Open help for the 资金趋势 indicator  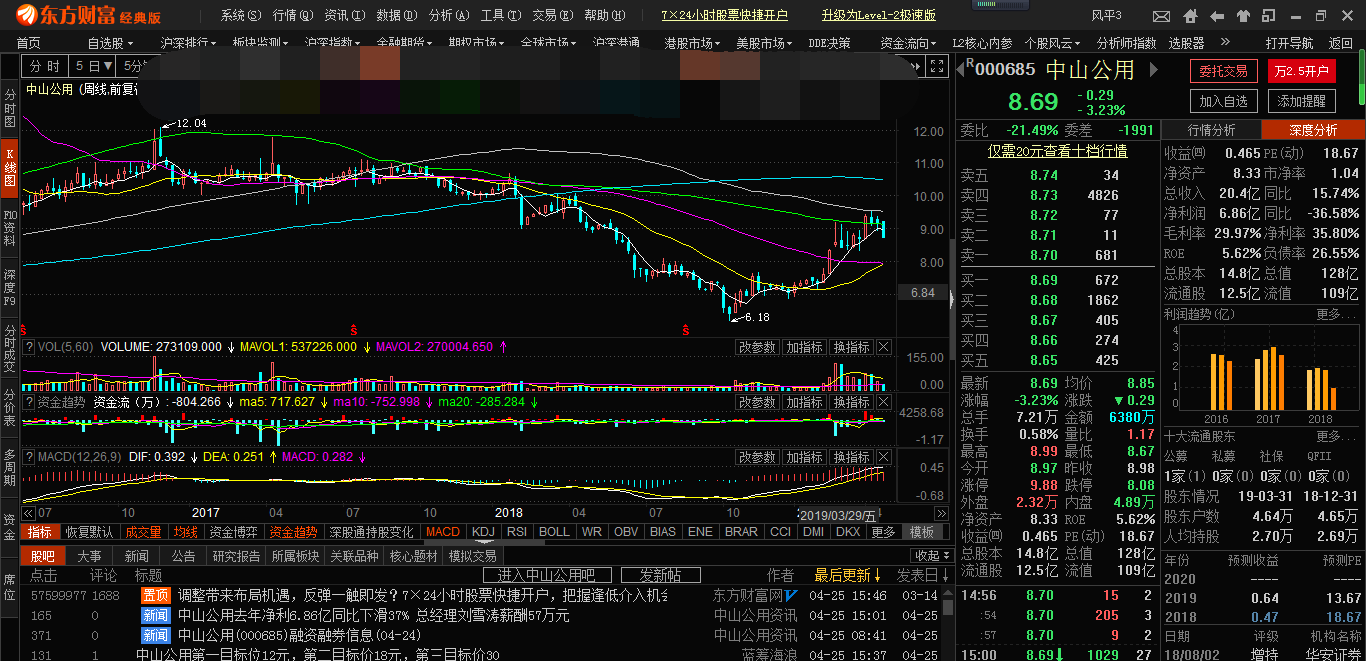click(x=29, y=402)
